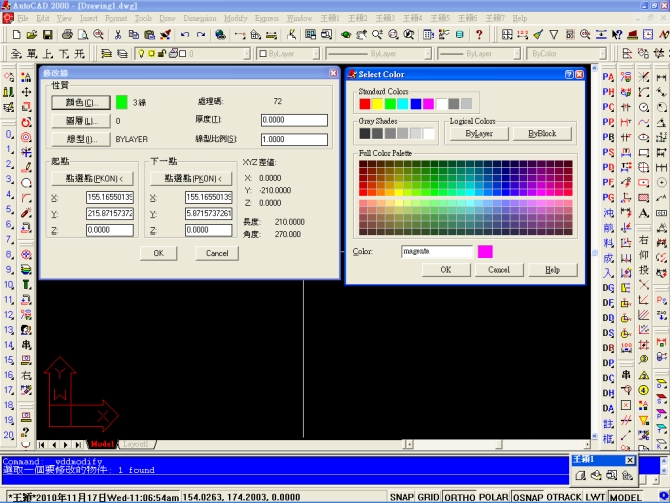
Task: Open the Format menu
Action: (x=116, y=18)
